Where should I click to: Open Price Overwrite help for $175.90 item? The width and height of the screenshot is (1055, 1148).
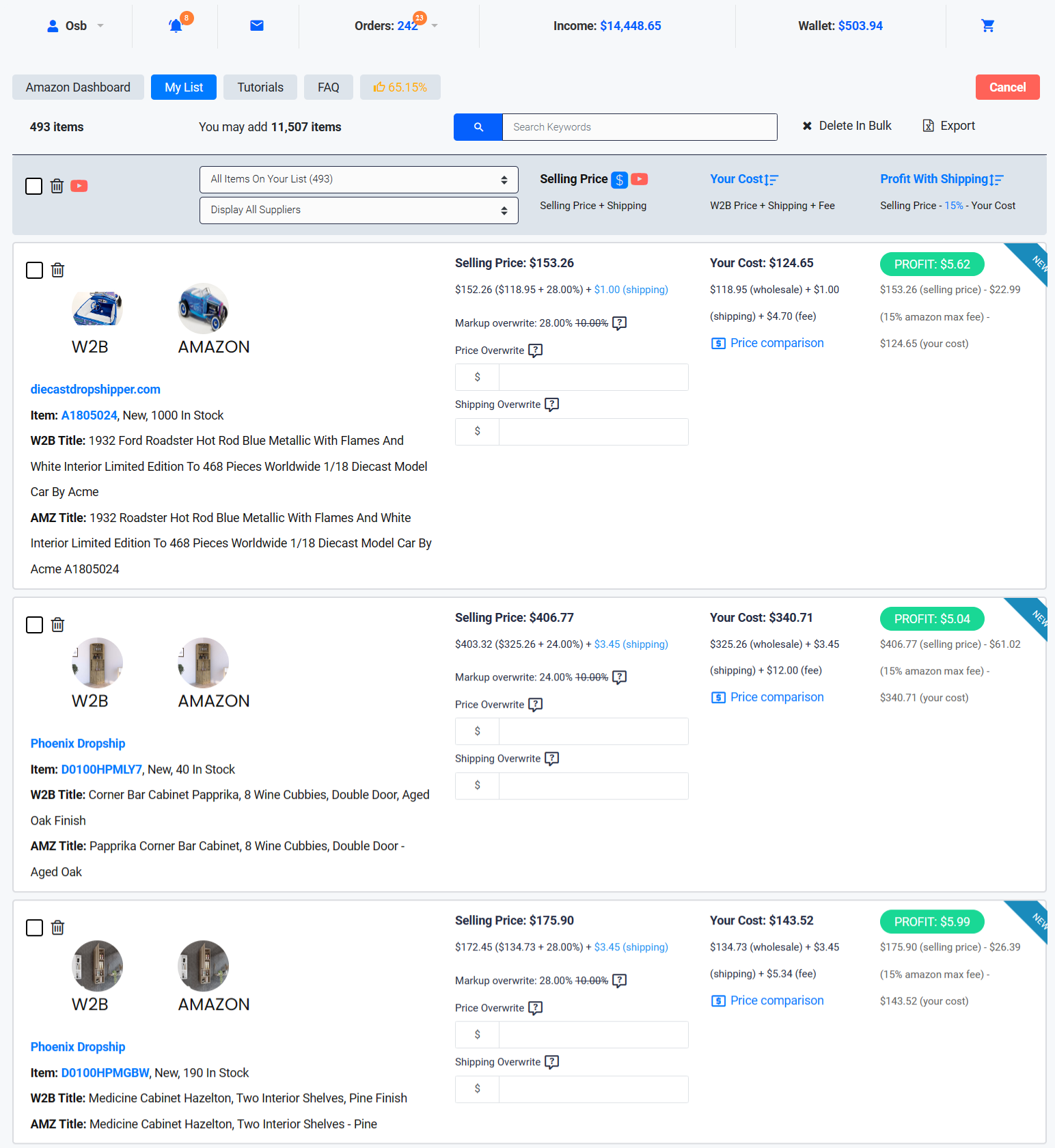[x=536, y=1008]
